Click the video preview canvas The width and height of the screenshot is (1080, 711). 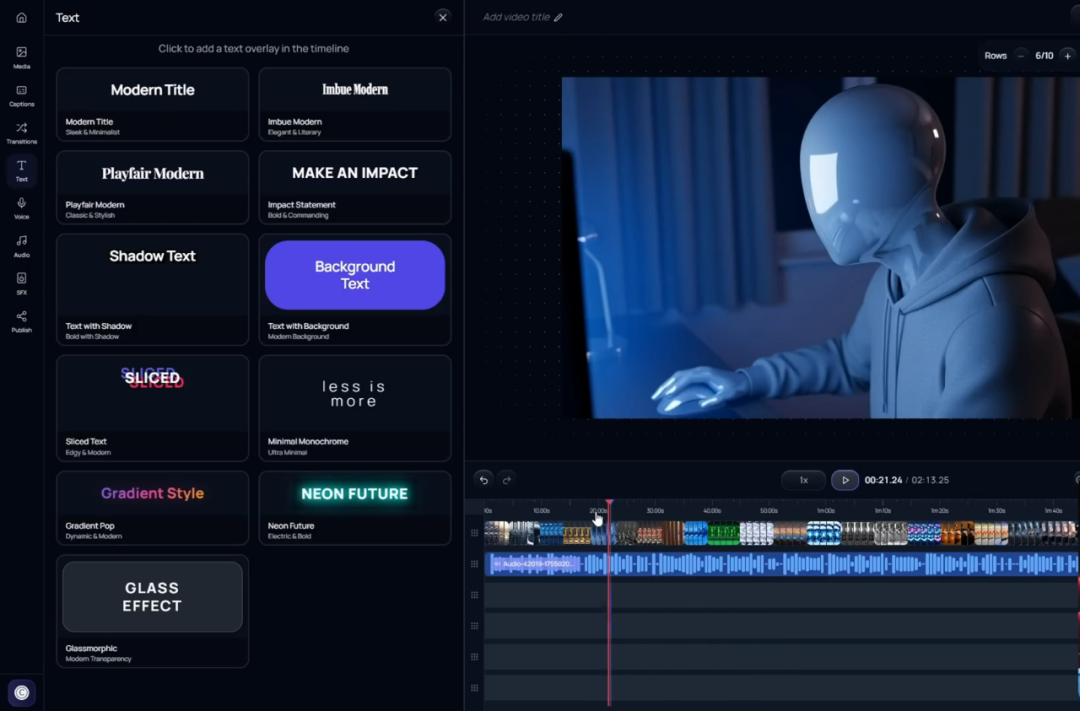coord(820,247)
